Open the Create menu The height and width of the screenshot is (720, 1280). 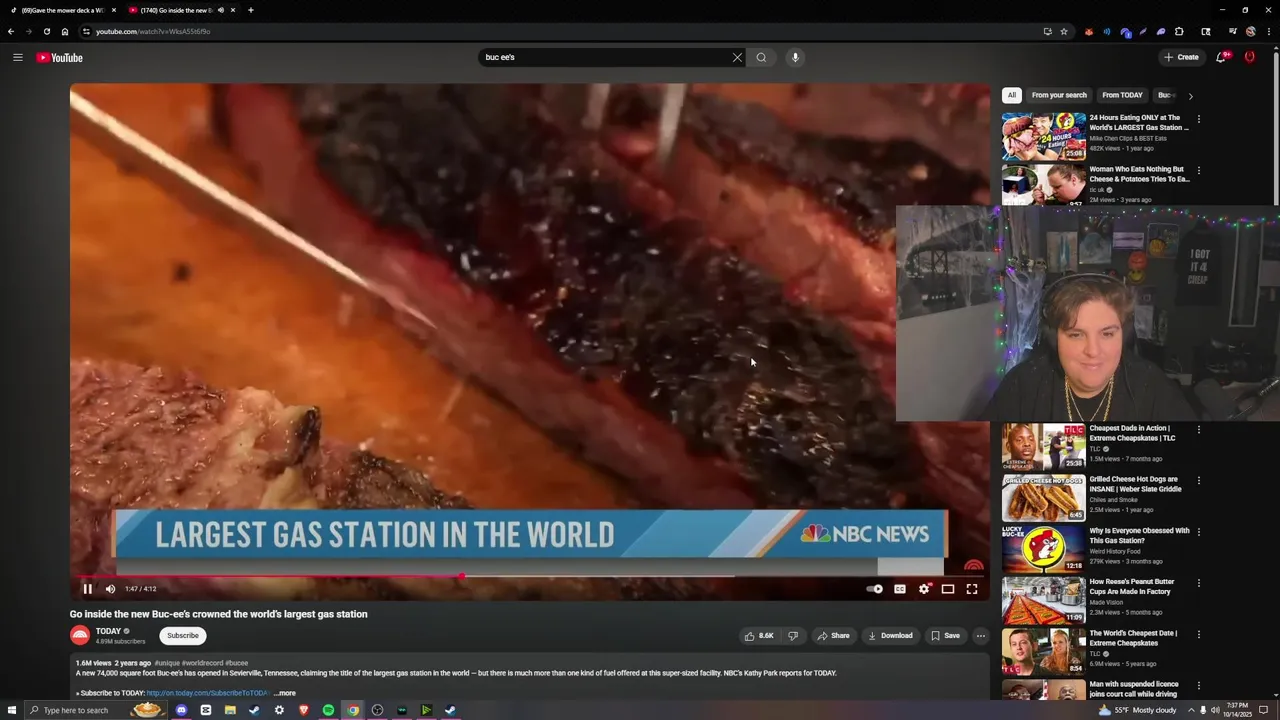[1181, 57]
